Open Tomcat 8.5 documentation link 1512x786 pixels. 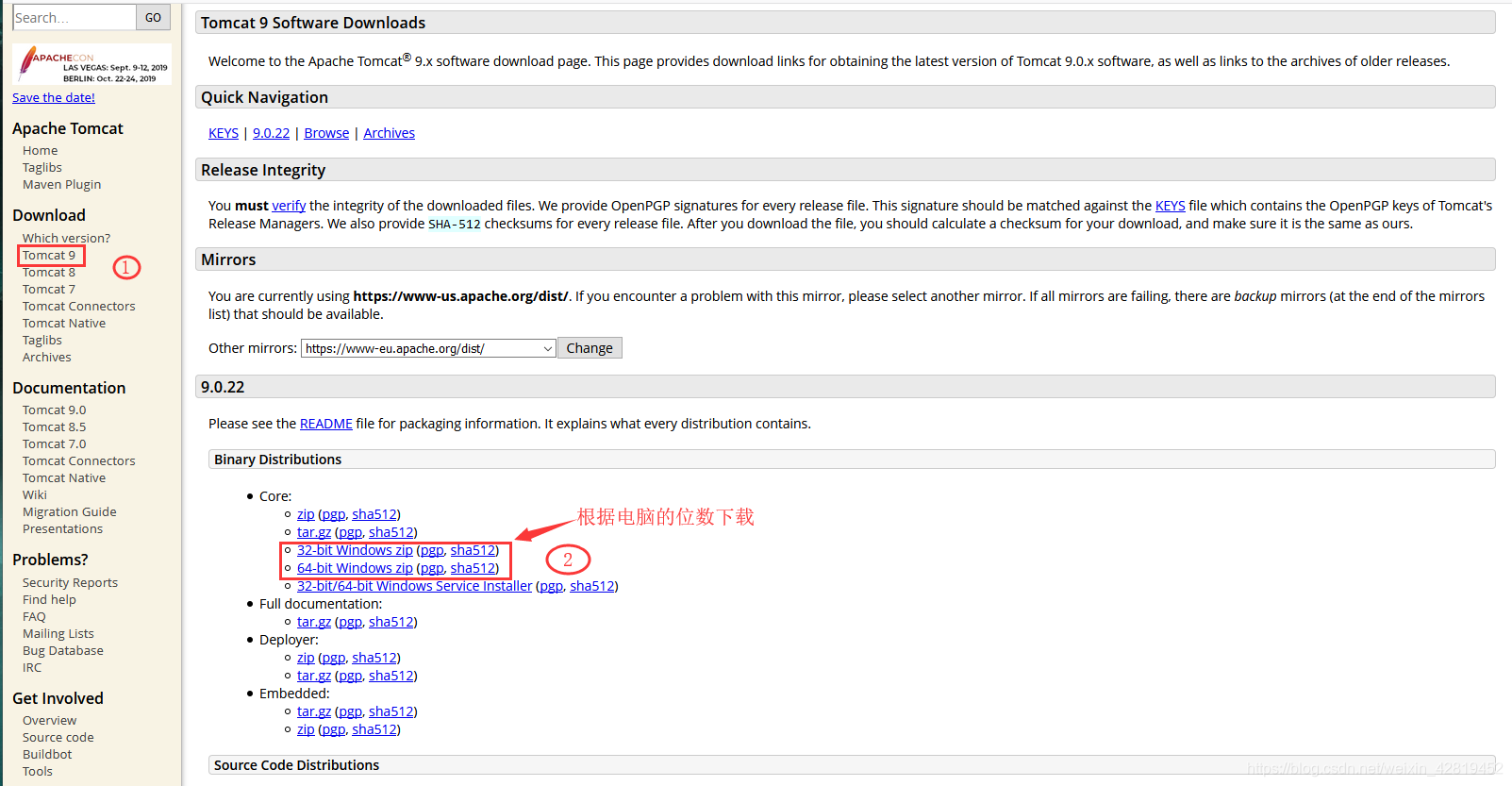55,427
